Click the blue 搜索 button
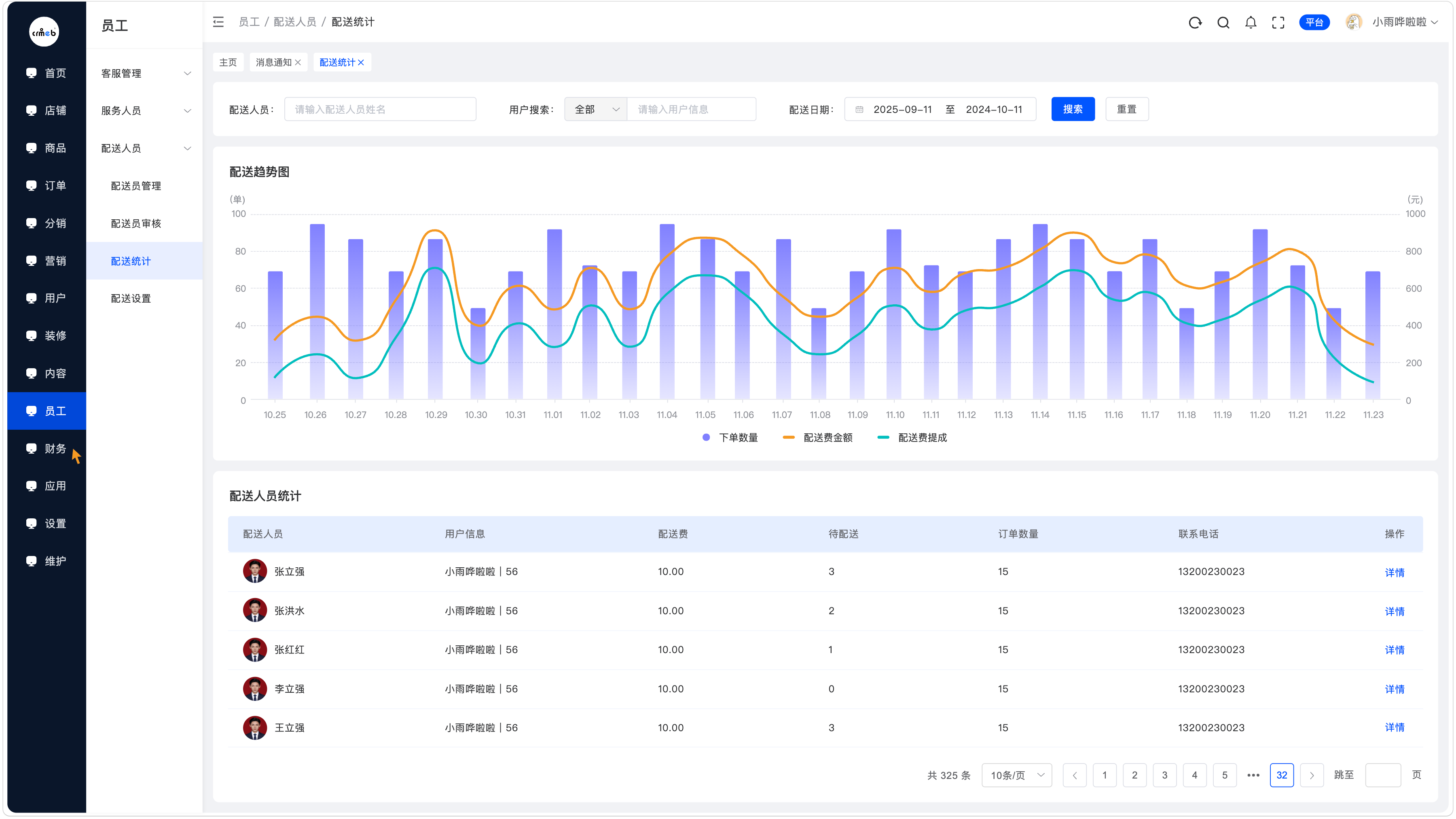Screen dimensions: 1456x819 1073,109
